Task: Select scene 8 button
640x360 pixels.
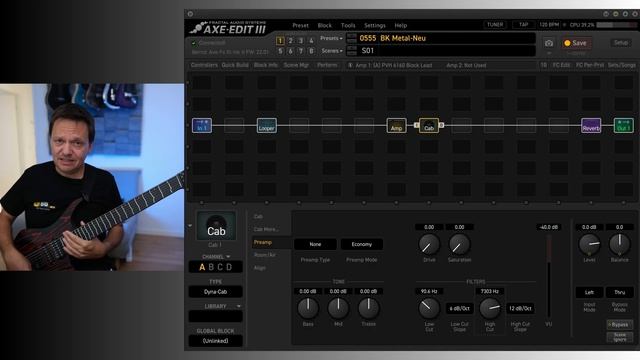Action: (x=311, y=51)
